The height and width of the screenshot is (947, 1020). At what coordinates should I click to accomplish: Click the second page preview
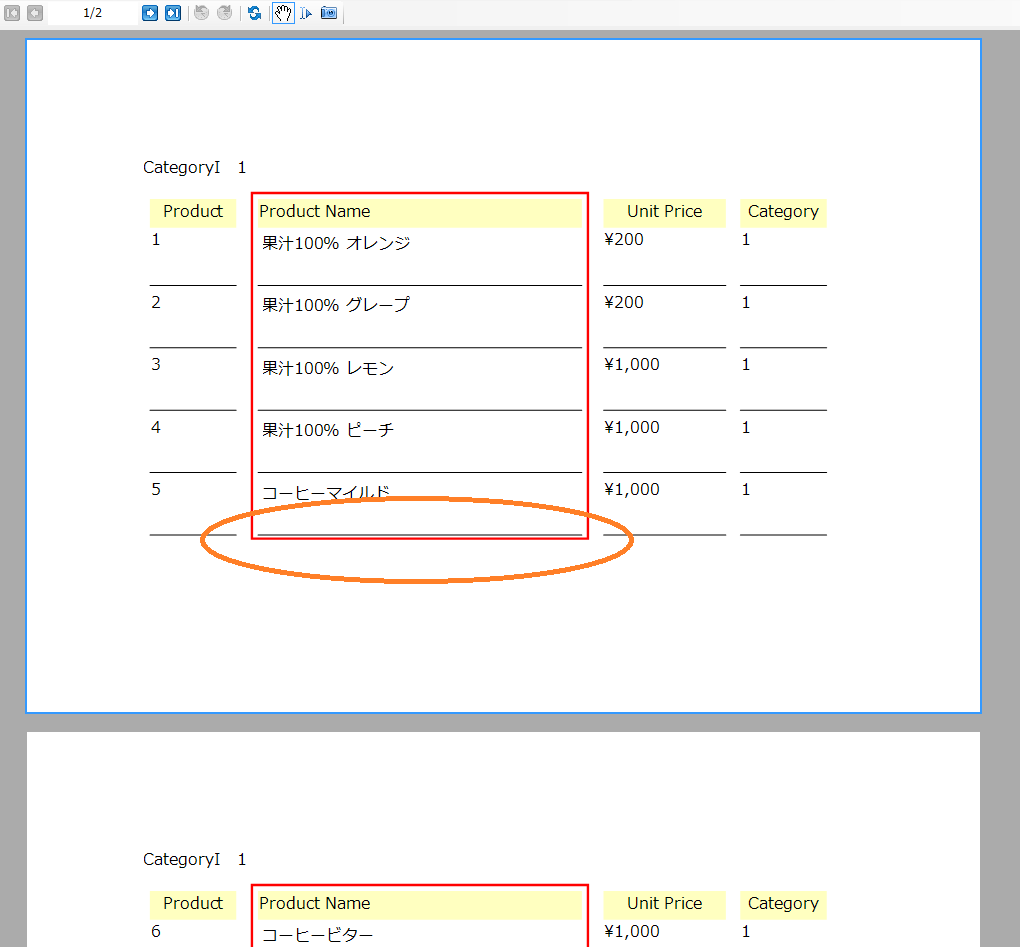pos(503,839)
